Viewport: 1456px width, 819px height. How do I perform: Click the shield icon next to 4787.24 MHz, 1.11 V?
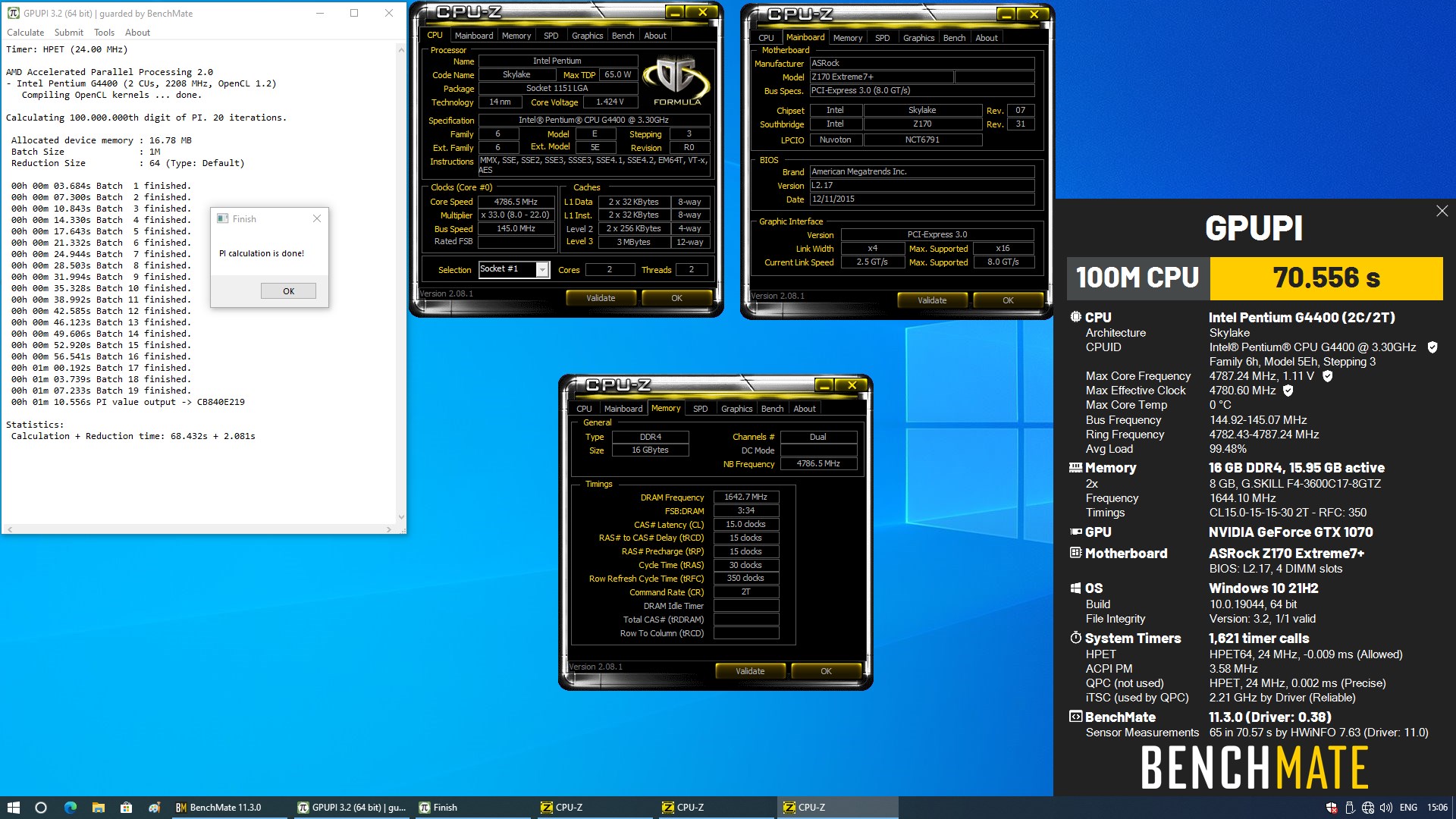(1328, 376)
